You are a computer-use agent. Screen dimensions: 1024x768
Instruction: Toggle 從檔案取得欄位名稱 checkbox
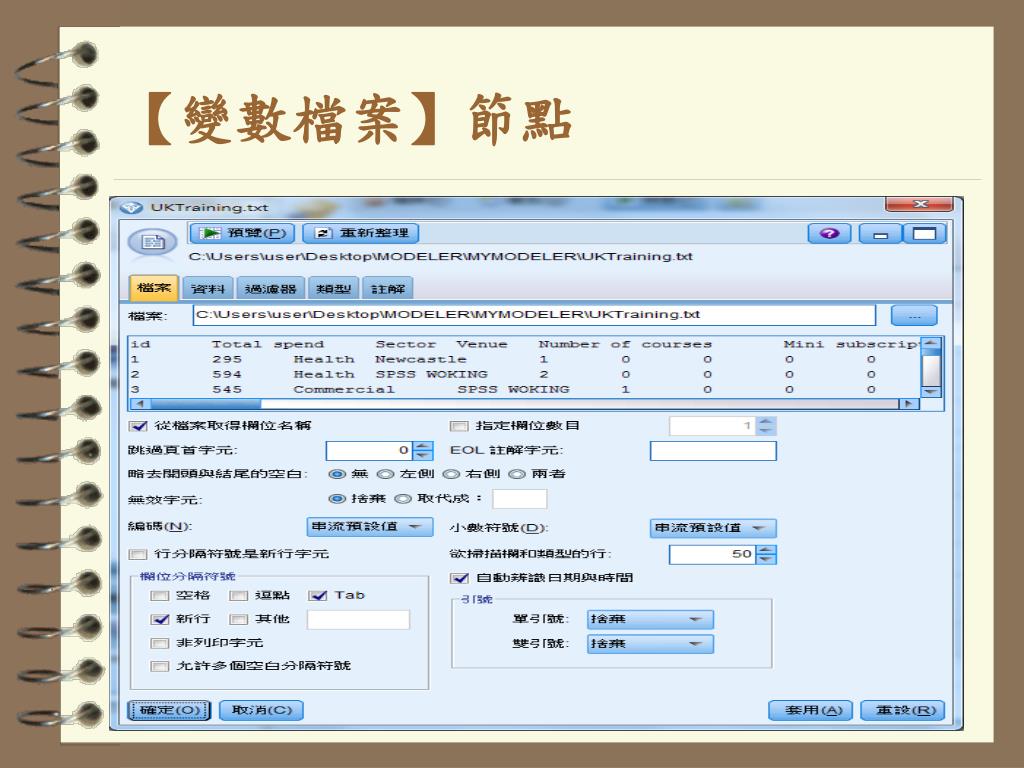pos(138,426)
